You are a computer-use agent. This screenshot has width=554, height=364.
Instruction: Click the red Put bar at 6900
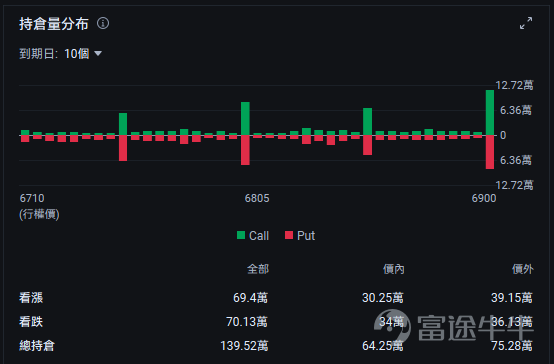click(490, 152)
